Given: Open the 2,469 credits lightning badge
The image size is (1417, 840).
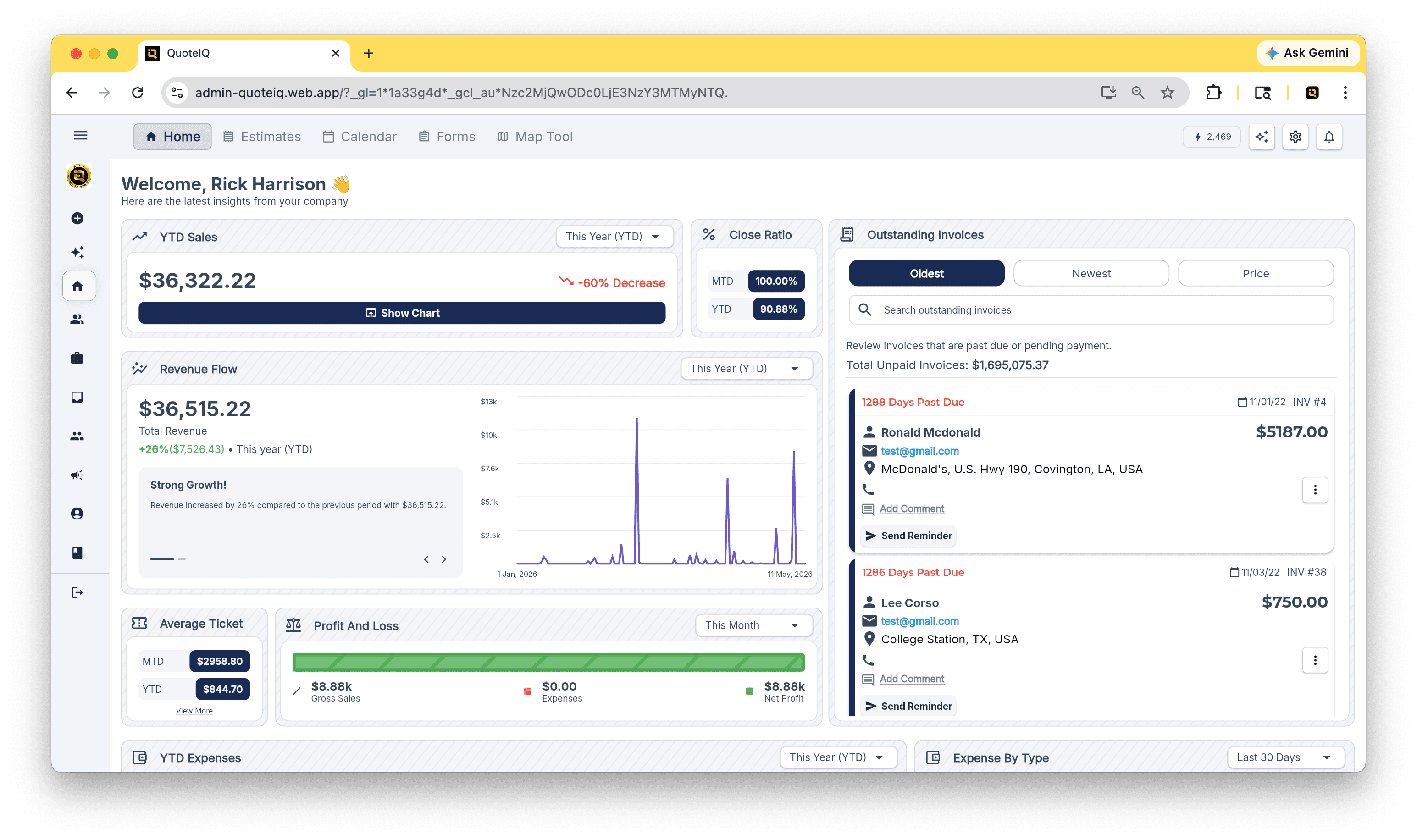Looking at the screenshot, I should 1212,137.
